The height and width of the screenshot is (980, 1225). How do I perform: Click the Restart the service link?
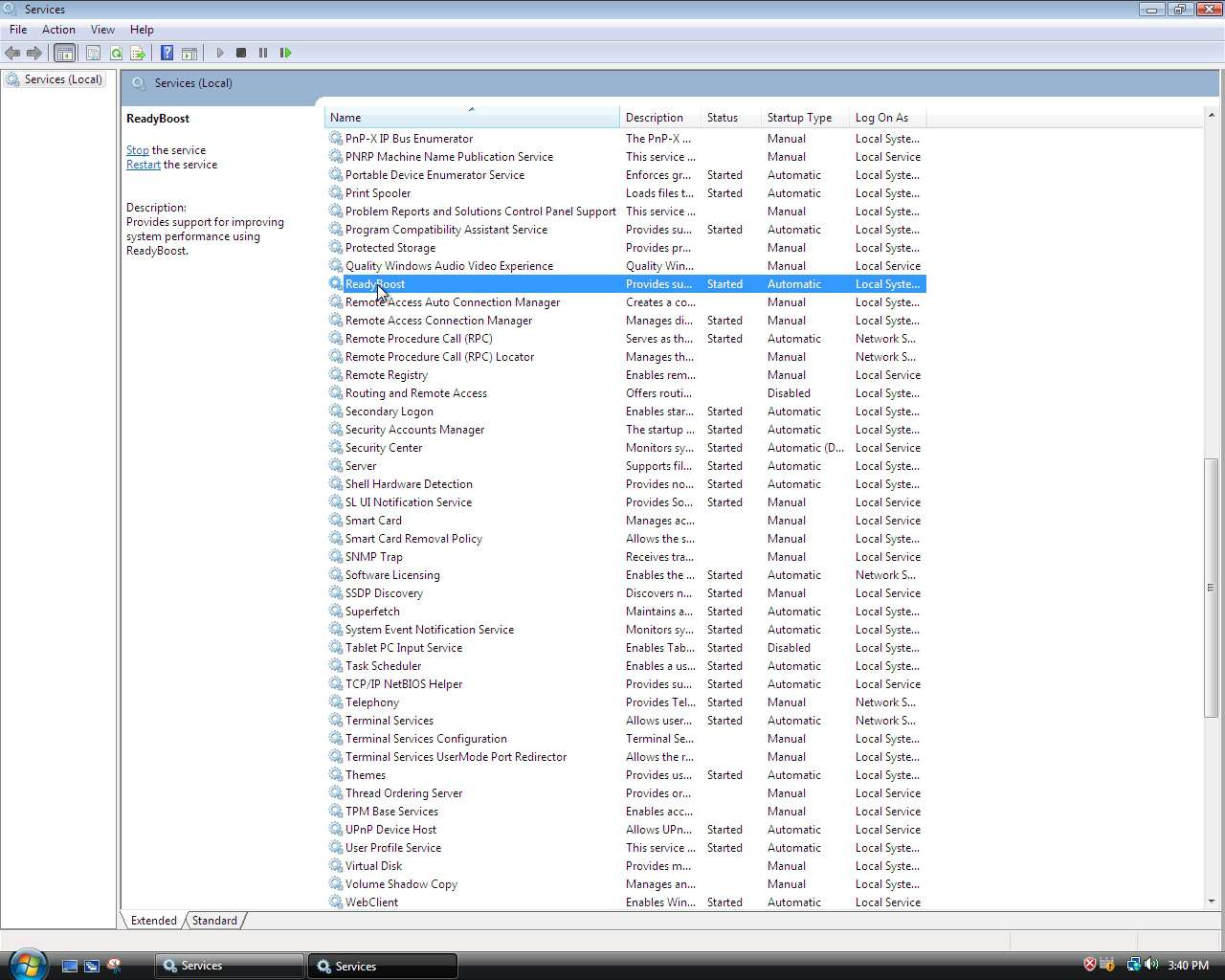point(144,165)
